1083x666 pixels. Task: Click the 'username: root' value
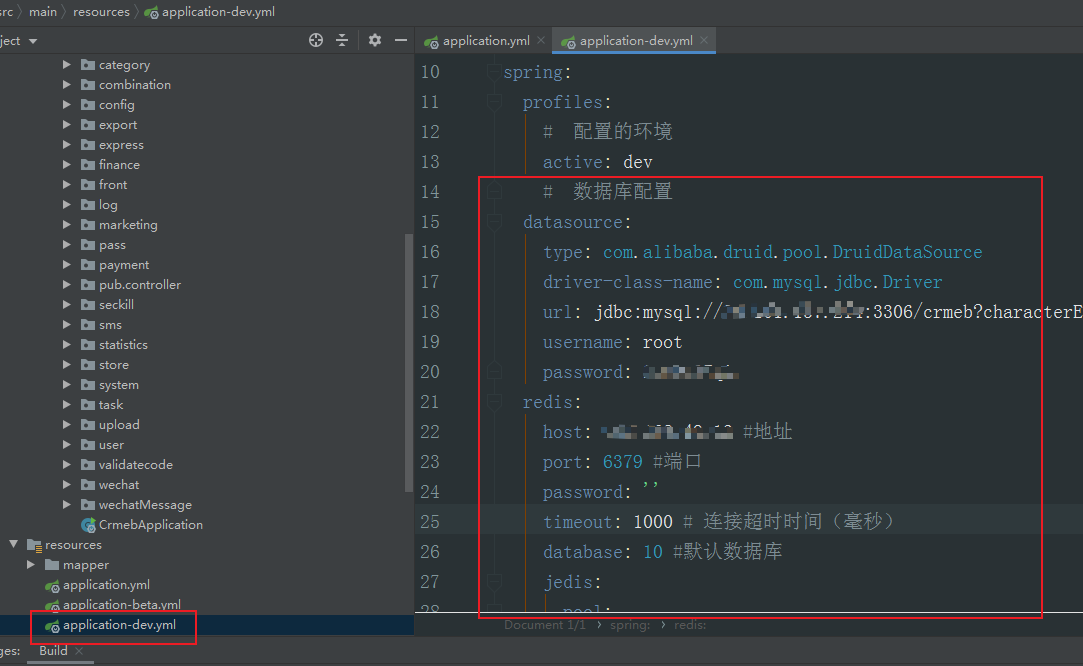[x=662, y=342]
